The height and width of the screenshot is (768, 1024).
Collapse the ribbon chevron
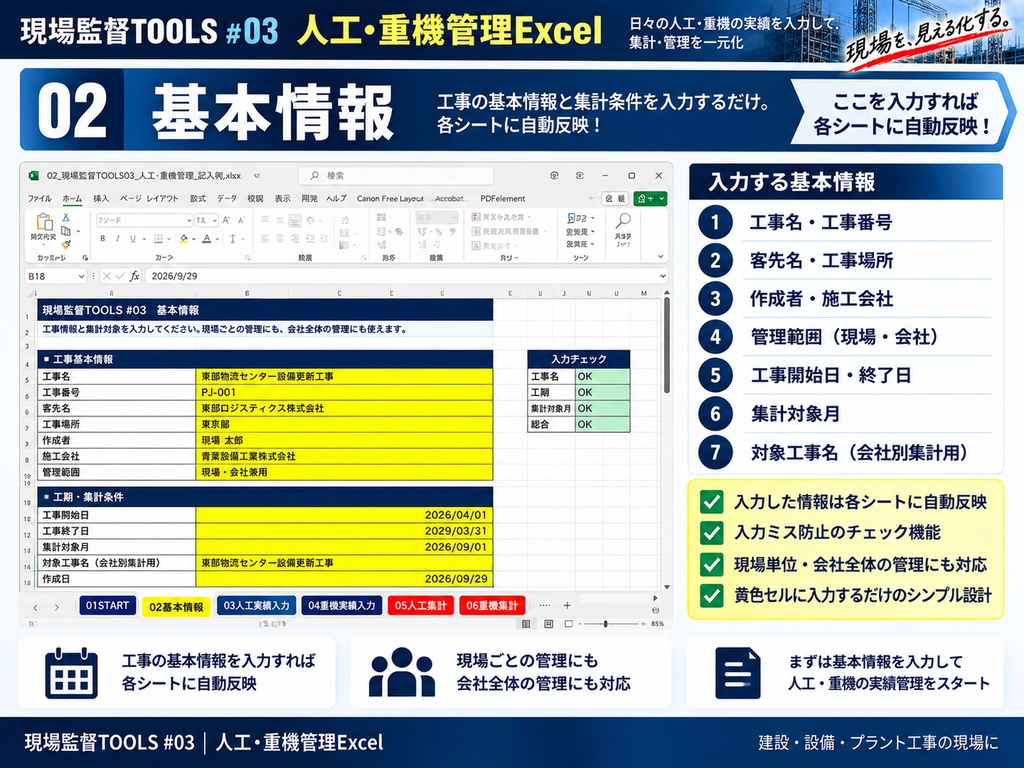tap(660, 257)
